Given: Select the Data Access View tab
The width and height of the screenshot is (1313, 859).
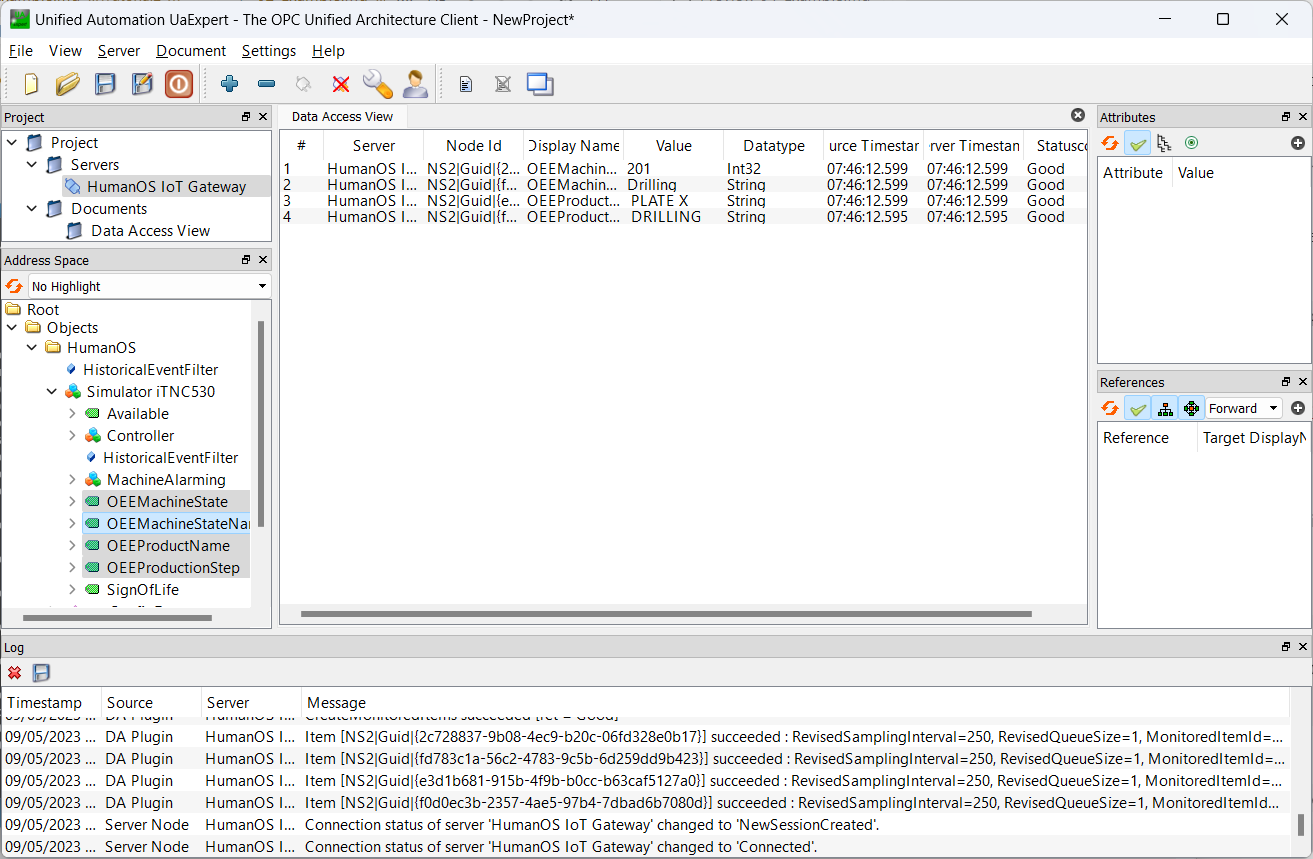Looking at the screenshot, I should 343,117.
